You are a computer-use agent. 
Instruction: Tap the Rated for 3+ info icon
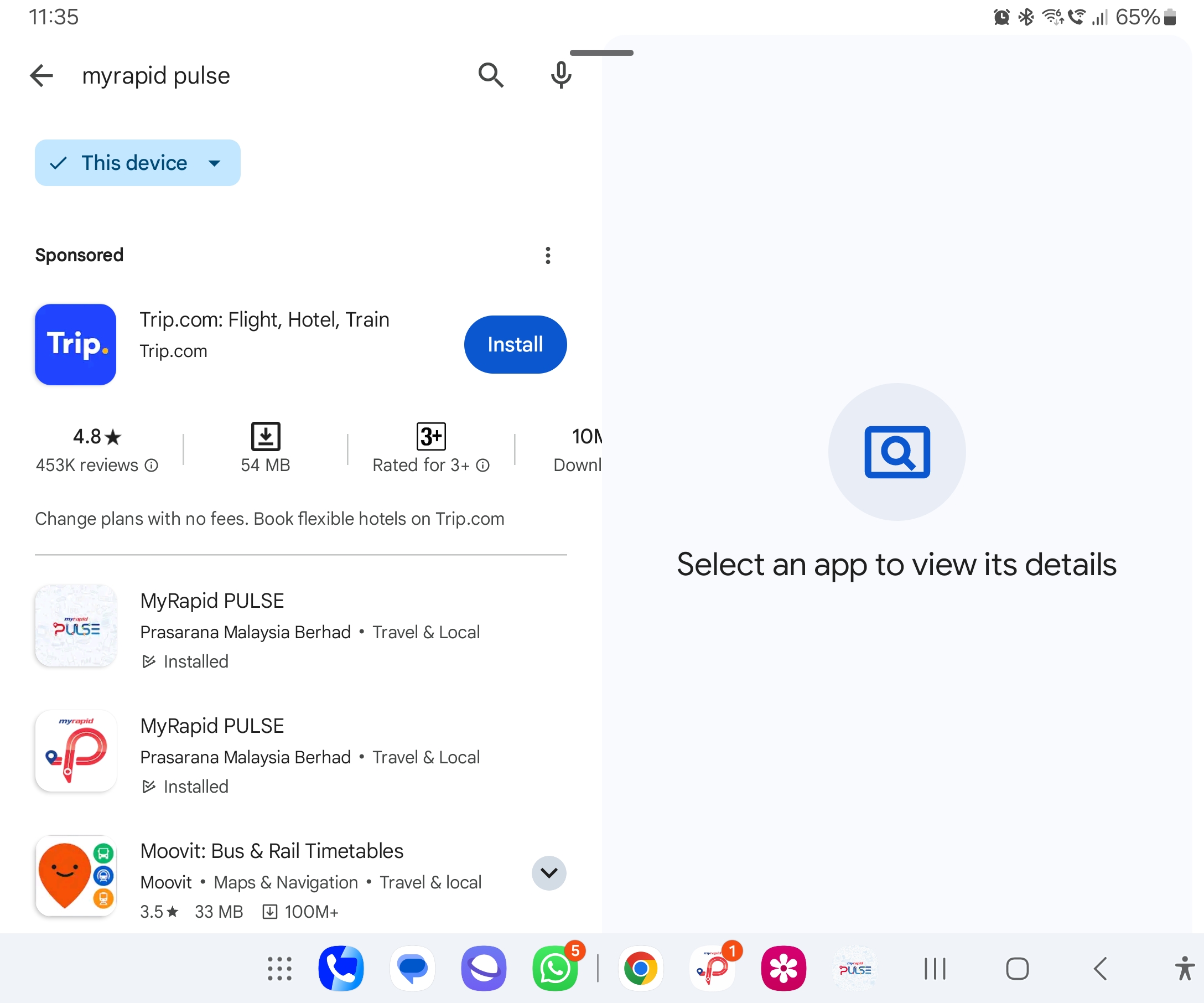click(x=484, y=465)
